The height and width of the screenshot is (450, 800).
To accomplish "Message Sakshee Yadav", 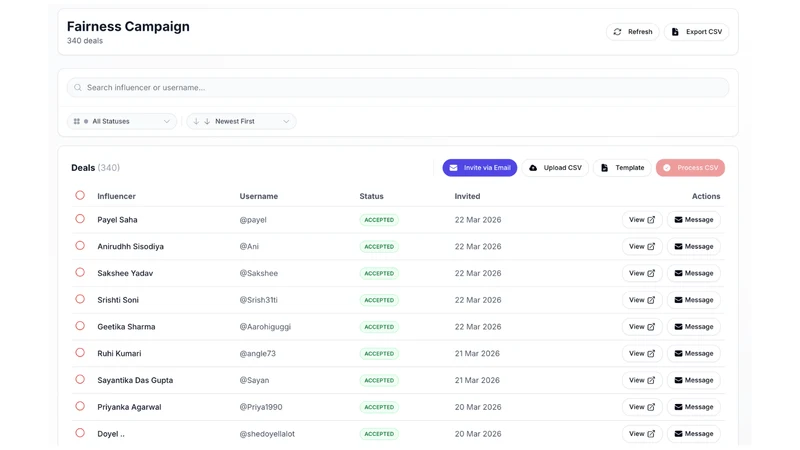I will pos(694,273).
